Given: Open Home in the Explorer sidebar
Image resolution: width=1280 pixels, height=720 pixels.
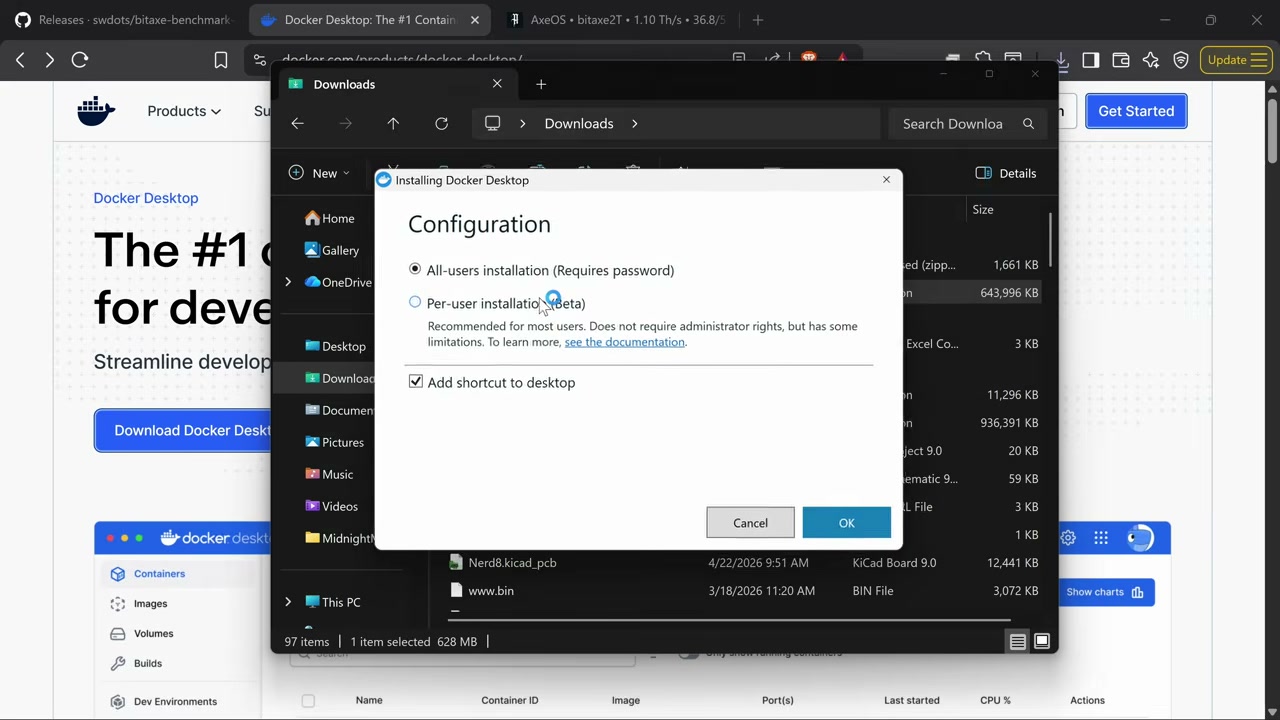Looking at the screenshot, I should click(x=330, y=218).
